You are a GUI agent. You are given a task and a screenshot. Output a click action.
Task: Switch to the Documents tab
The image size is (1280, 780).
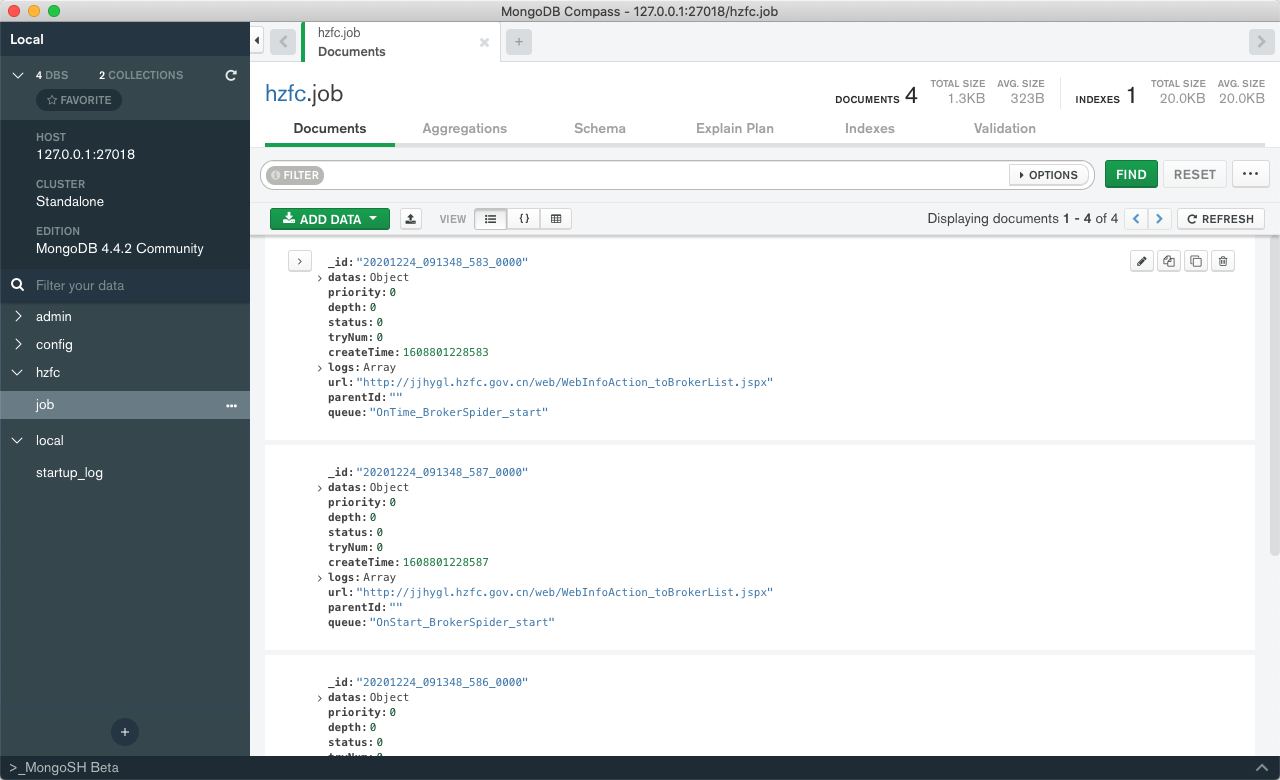pyautogui.click(x=330, y=128)
